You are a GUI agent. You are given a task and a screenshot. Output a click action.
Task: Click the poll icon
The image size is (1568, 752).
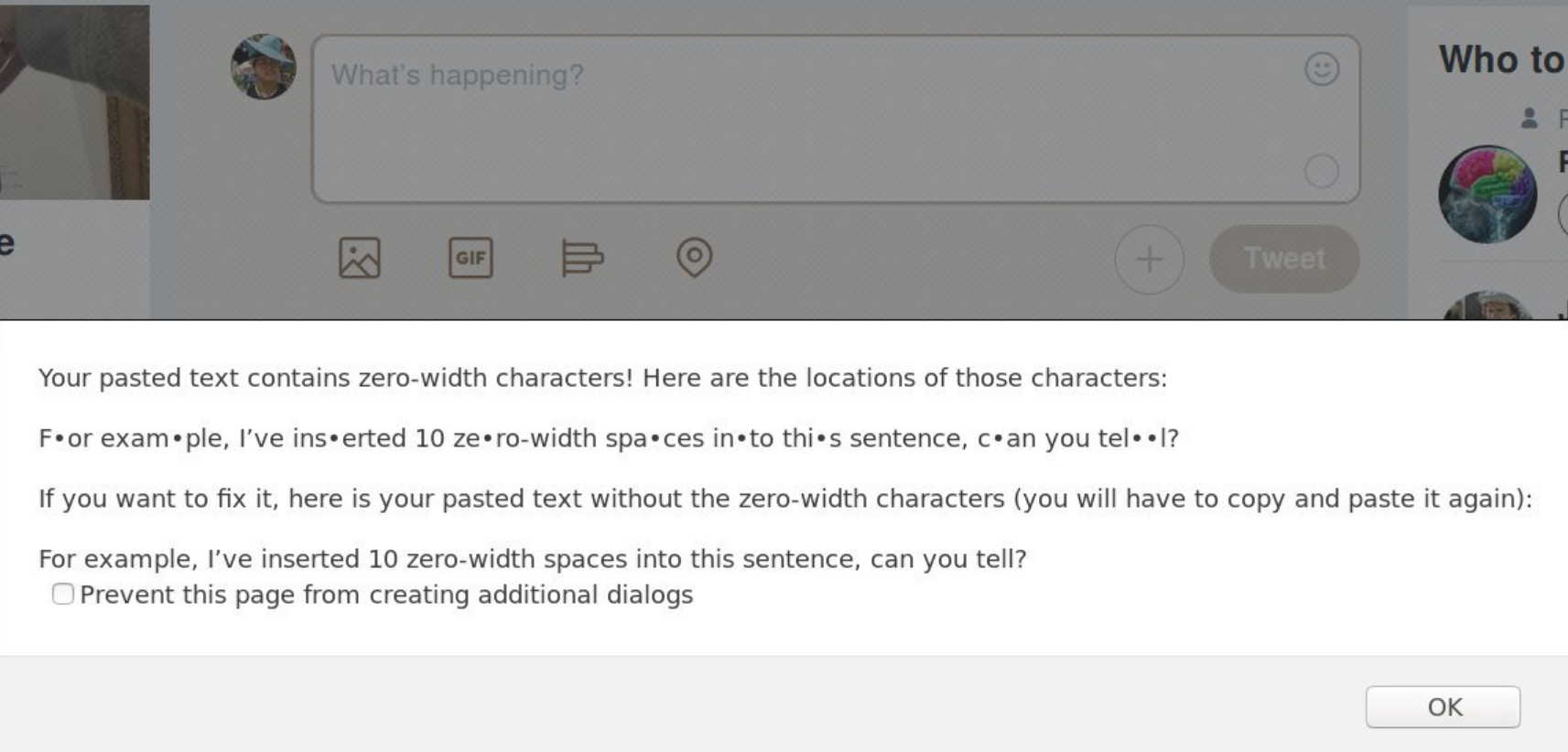[582, 258]
